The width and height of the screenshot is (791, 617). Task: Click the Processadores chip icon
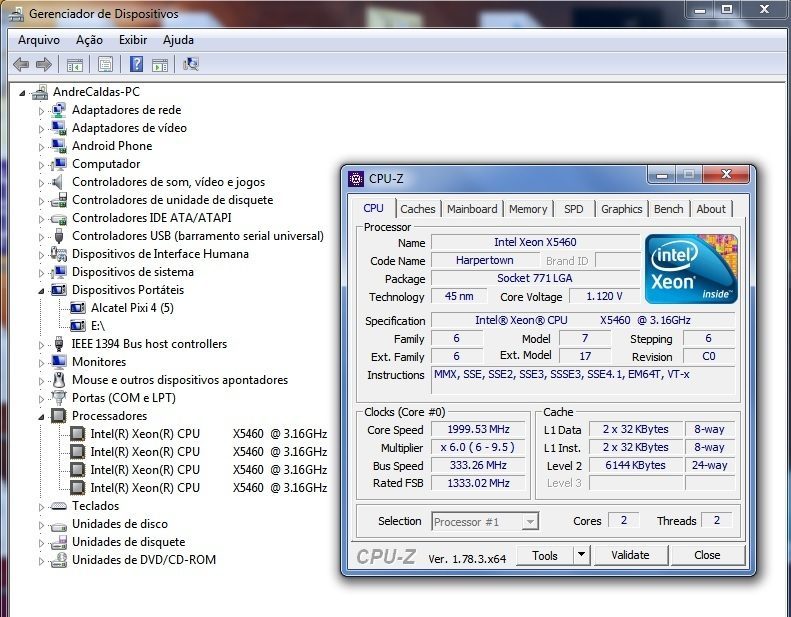click(x=59, y=416)
